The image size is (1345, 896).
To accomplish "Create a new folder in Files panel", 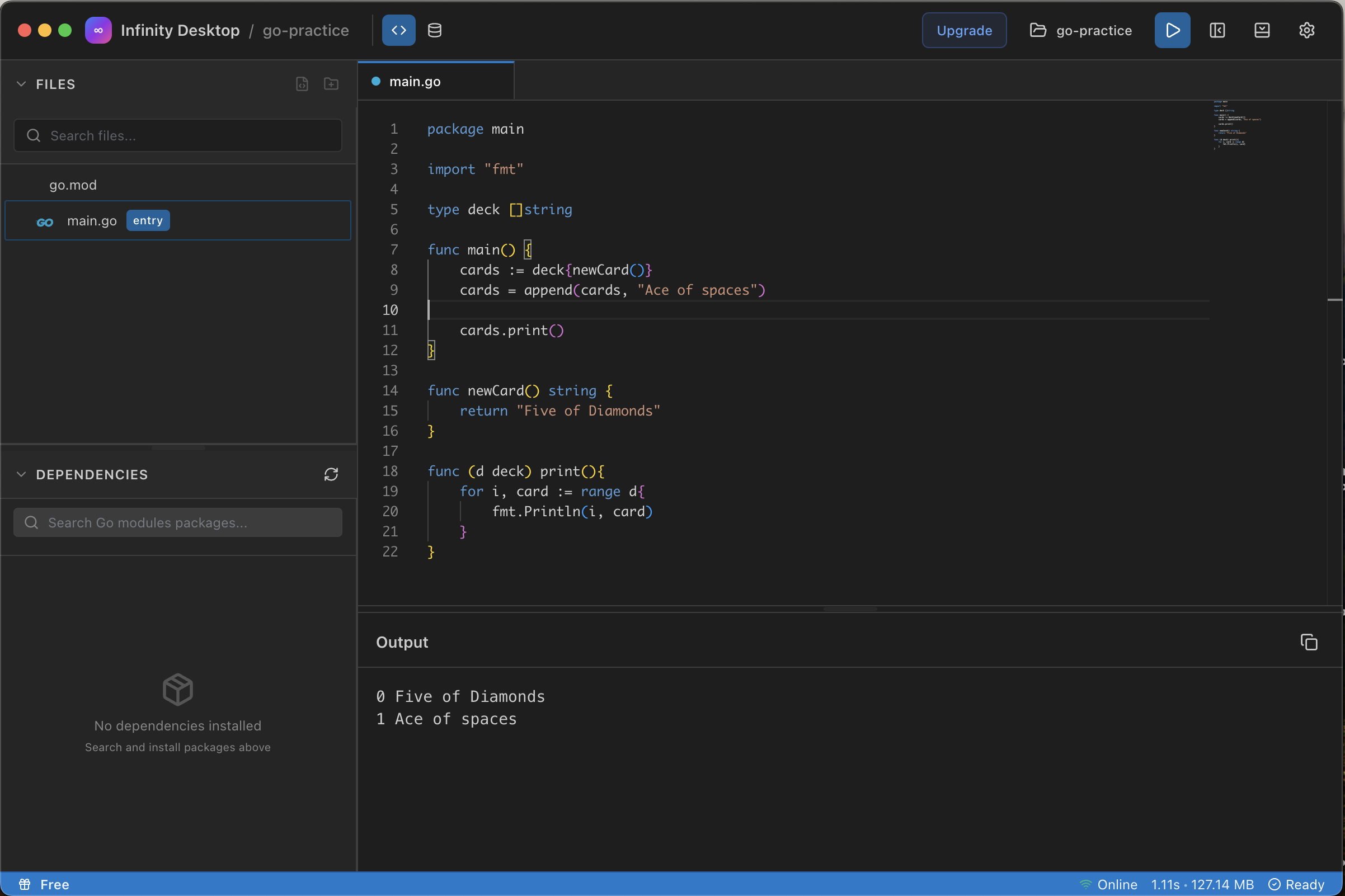I will pyautogui.click(x=331, y=83).
